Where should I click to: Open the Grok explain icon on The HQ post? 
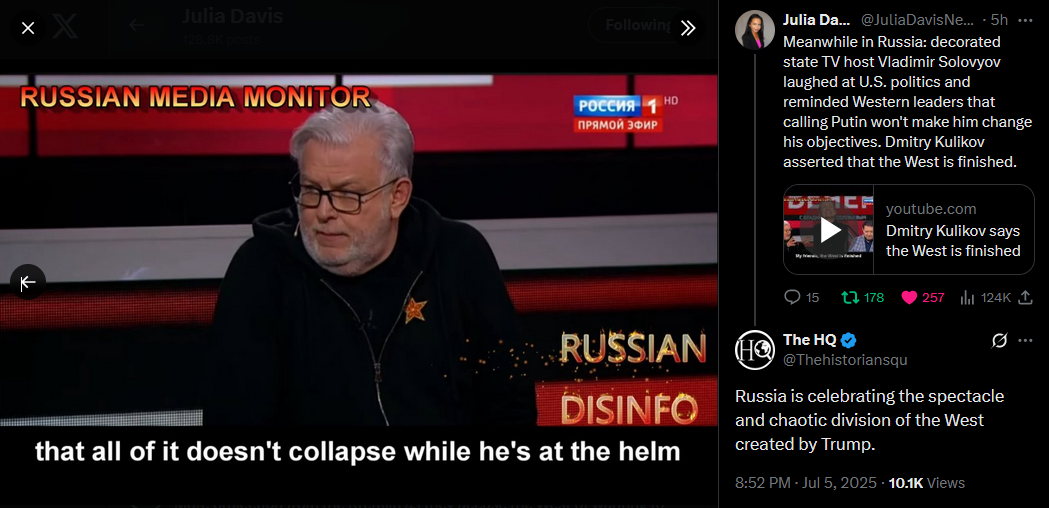click(x=999, y=341)
